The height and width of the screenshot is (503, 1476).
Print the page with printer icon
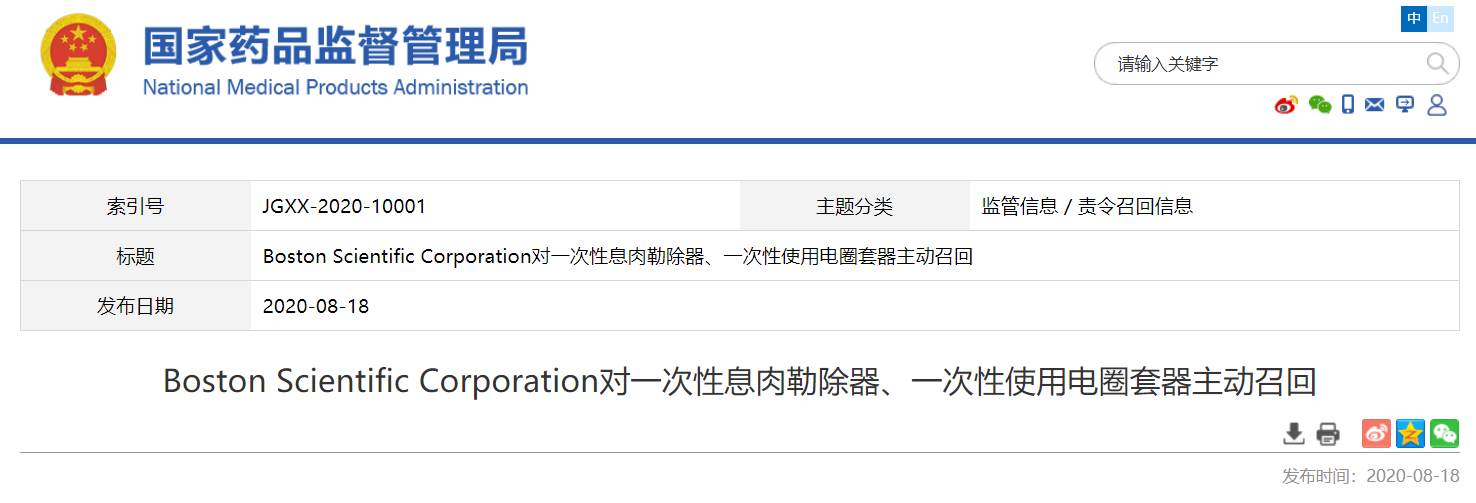click(1328, 433)
